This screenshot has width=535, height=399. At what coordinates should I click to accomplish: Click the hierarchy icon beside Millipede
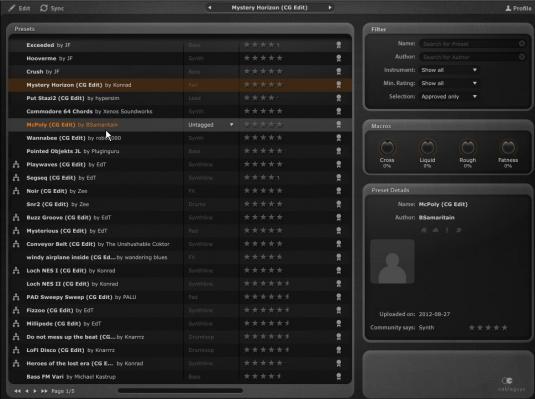(16, 324)
